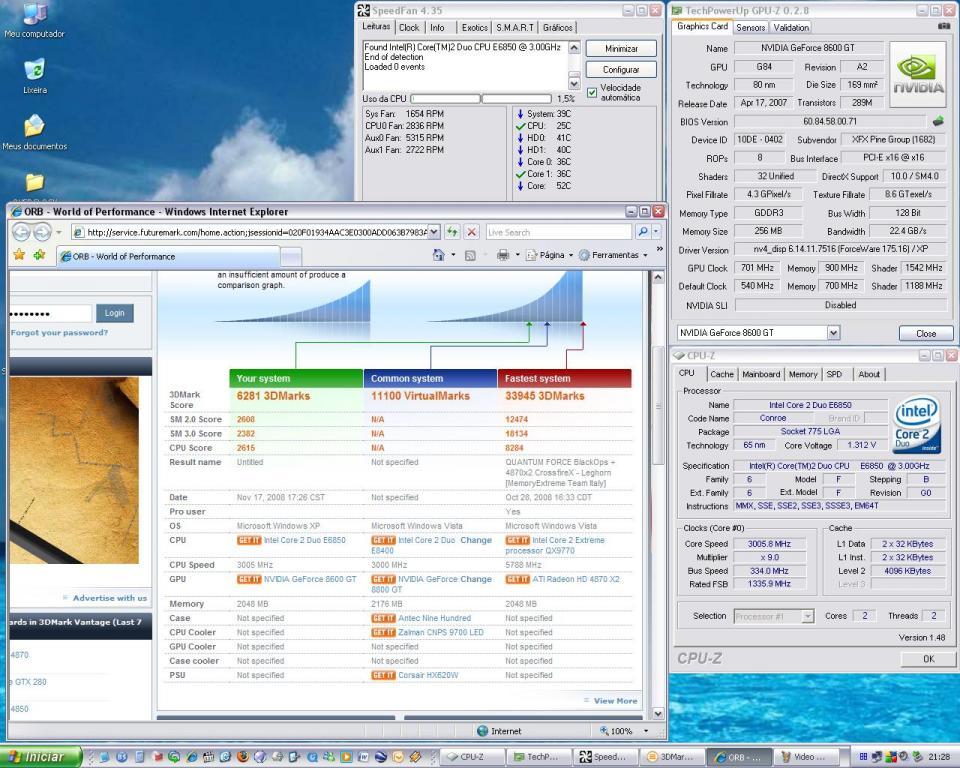
Task: Click the Close button in GPU-Z
Action: click(926, 333)
